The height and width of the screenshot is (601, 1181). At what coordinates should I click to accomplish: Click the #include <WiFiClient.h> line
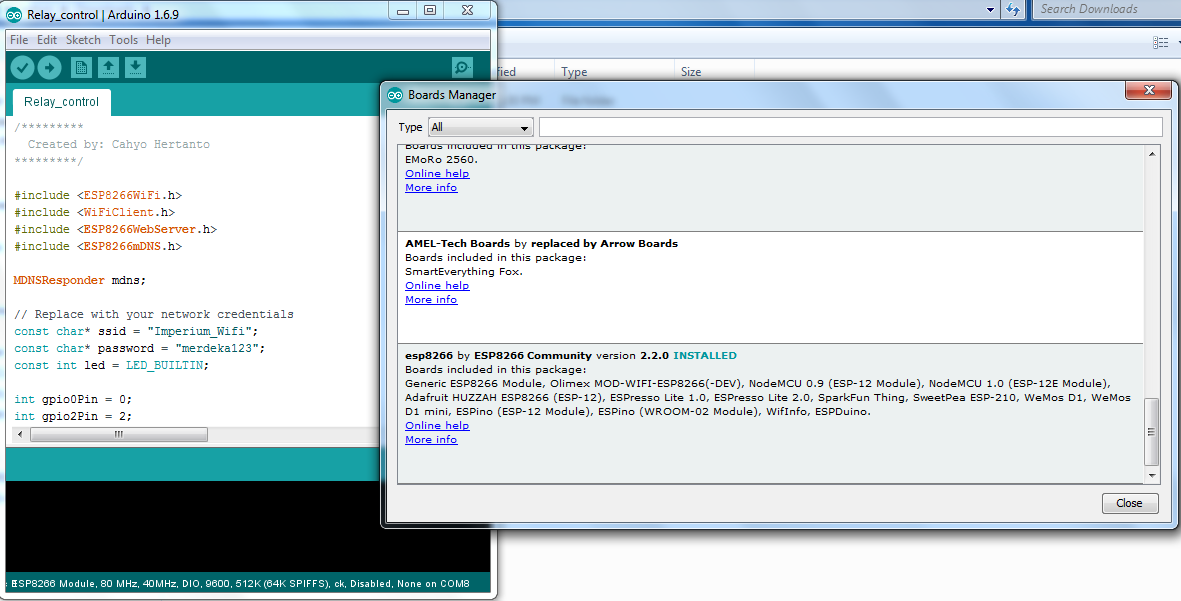tap(95, 213)
